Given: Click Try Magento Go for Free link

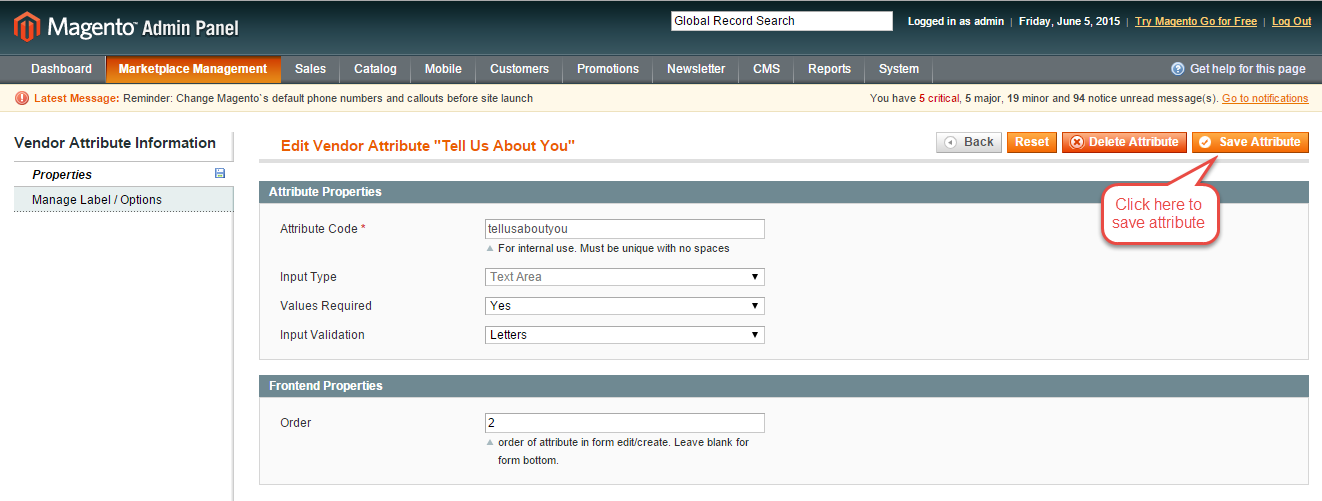Looking at the screenshot, I should click(x=1196, y=21).
